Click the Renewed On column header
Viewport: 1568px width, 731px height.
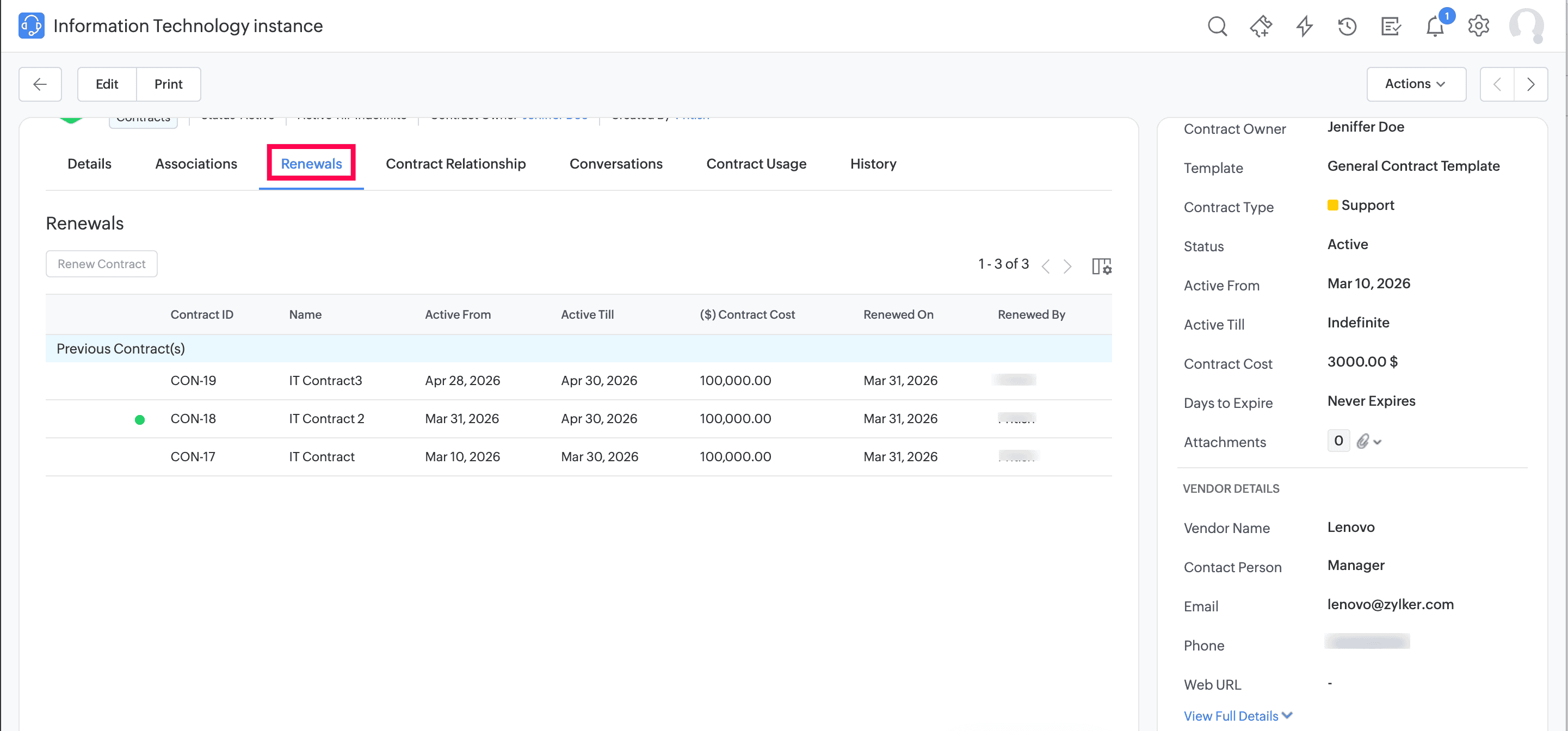click(898, 314)
